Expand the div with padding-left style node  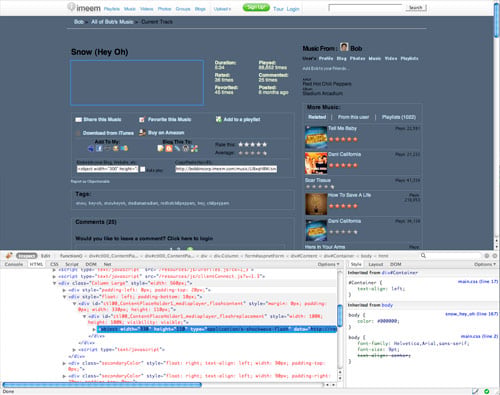click(x=64, y=290)
